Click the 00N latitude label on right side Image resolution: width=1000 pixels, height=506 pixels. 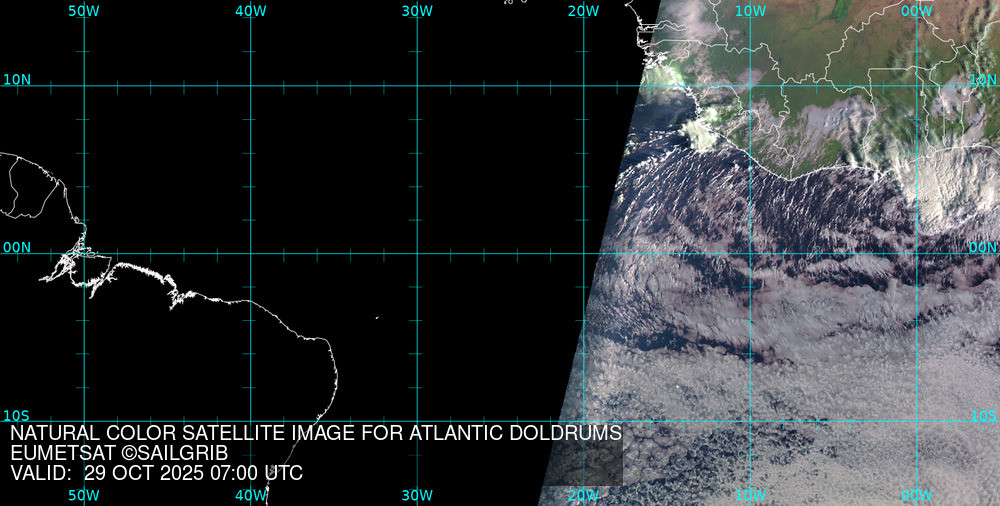click(983, 247)
